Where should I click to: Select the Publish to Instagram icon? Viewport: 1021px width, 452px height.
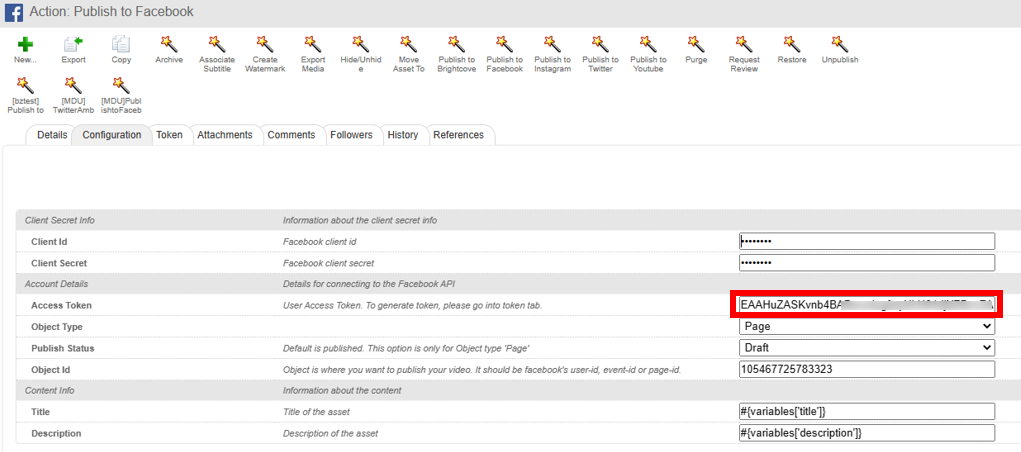(x=552, y=44)
